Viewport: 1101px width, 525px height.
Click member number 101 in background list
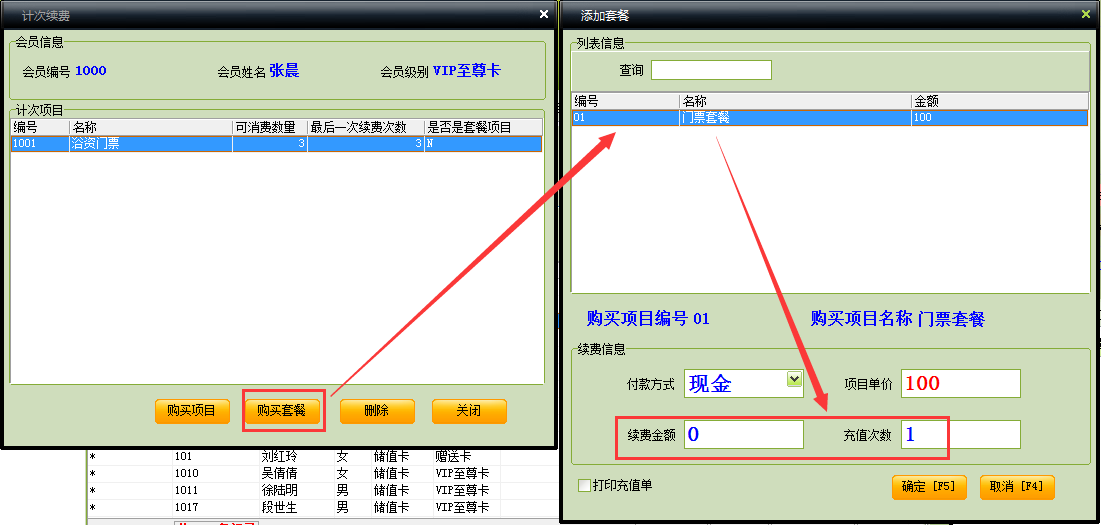click(x=183, y=457)
